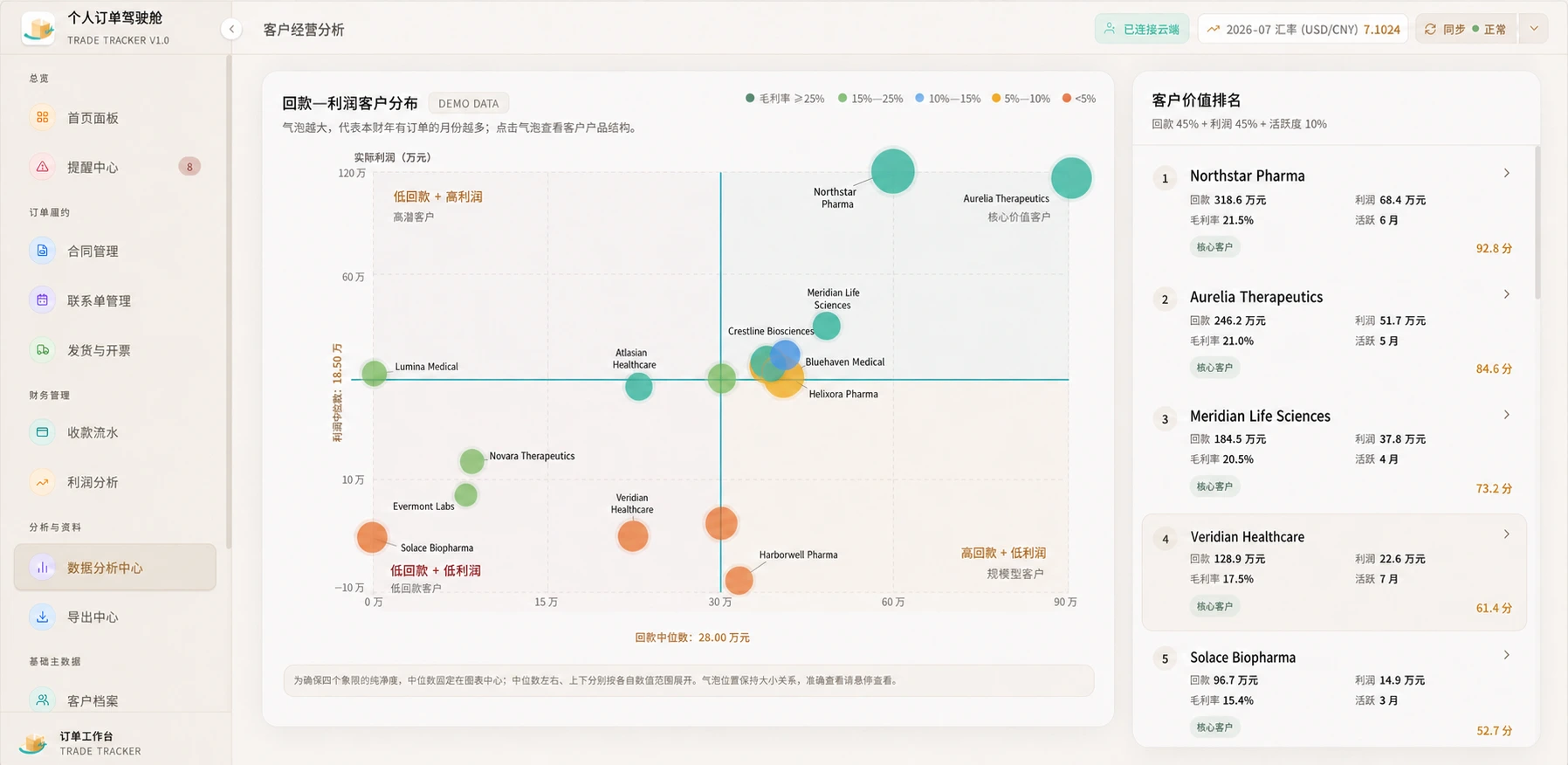Click the 已连接云端 status button
Viewport: 1568px width, 765px height.
pos(1142,29)
